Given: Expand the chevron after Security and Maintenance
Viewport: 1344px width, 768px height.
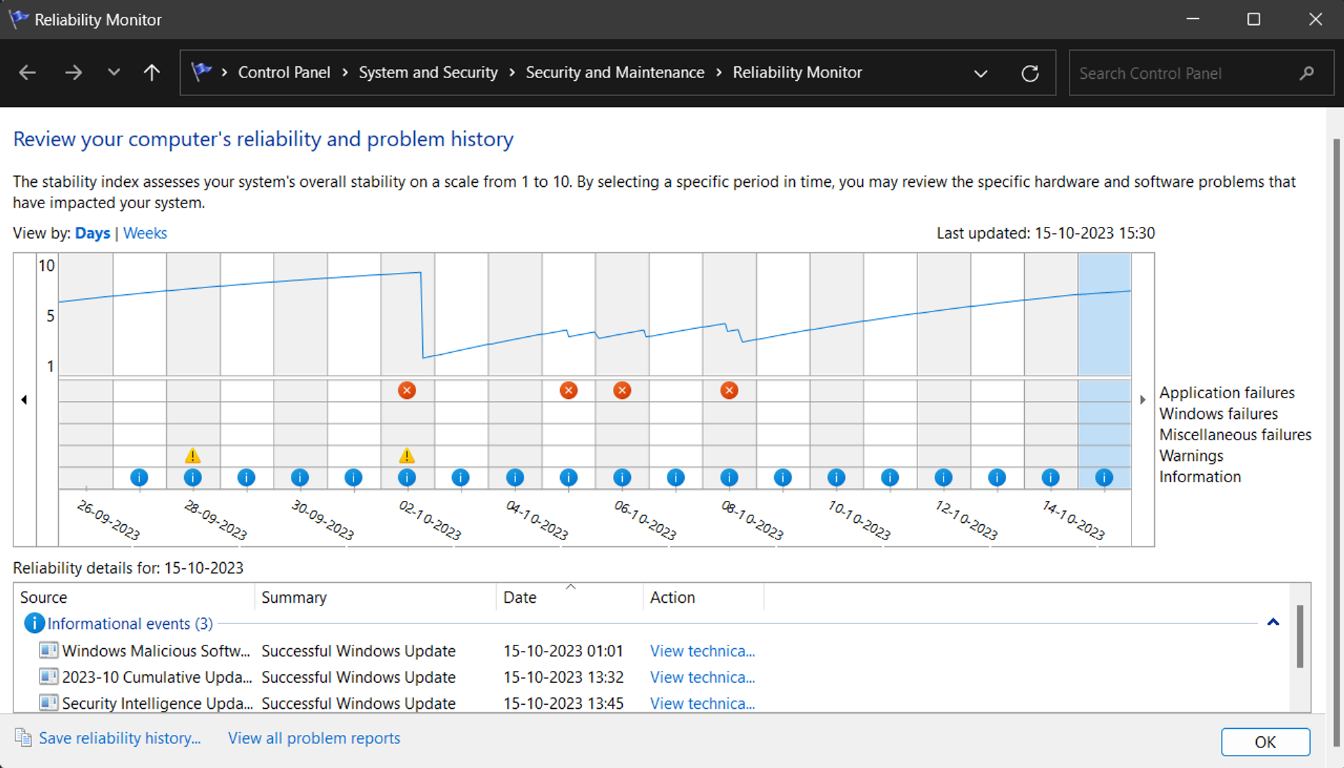Looking at the screenshot, I should (719, 73).
